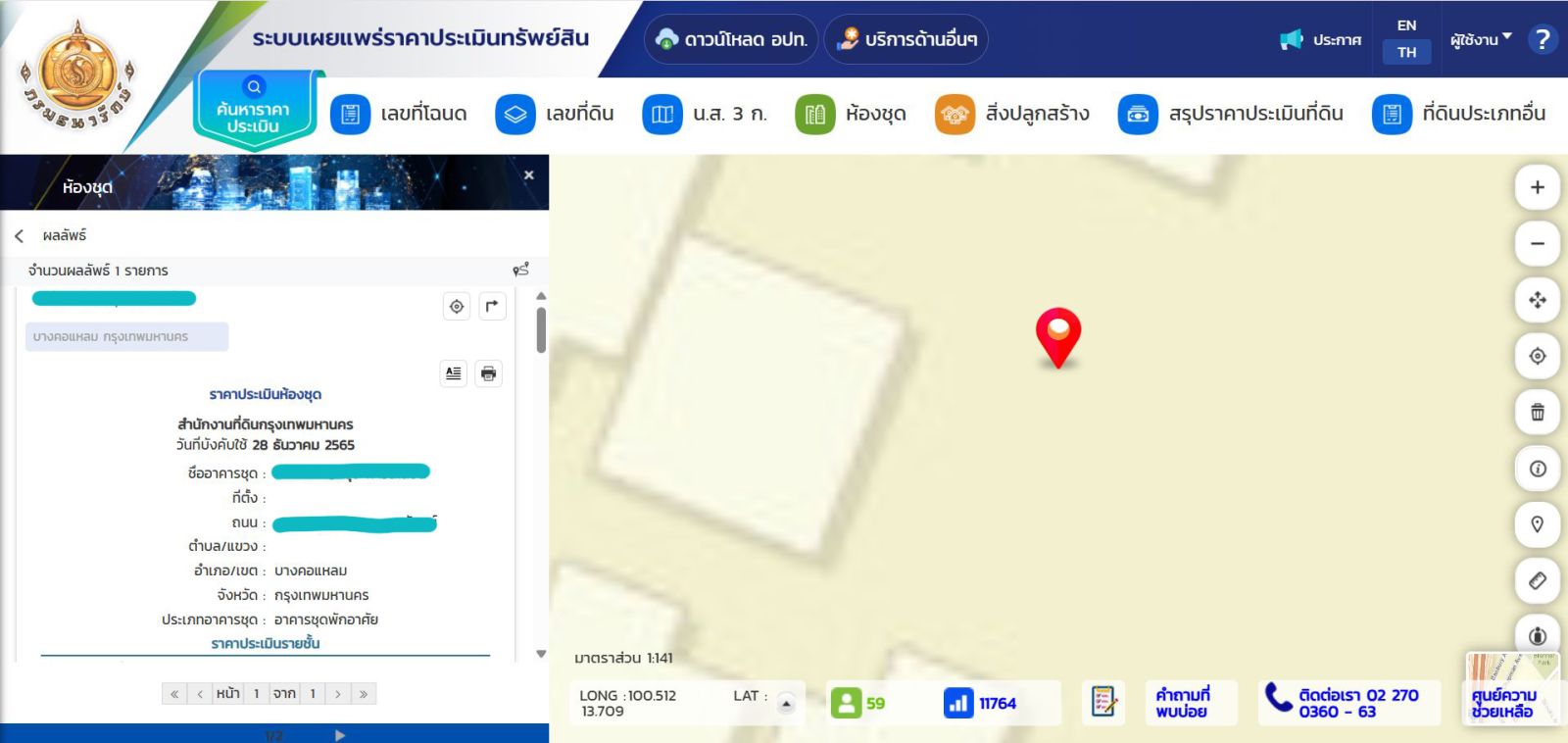Screen dimensions: 1568x743
Task: Click the ดาวน์โหลด อปท. button
Action: coord(731,39)
